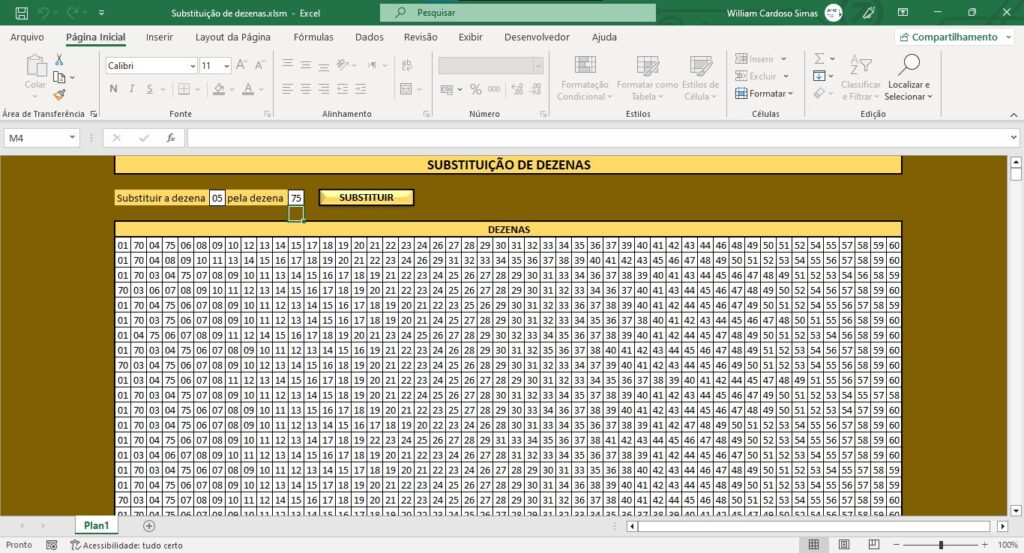Click the Pesquisar search box

(518, 12)
